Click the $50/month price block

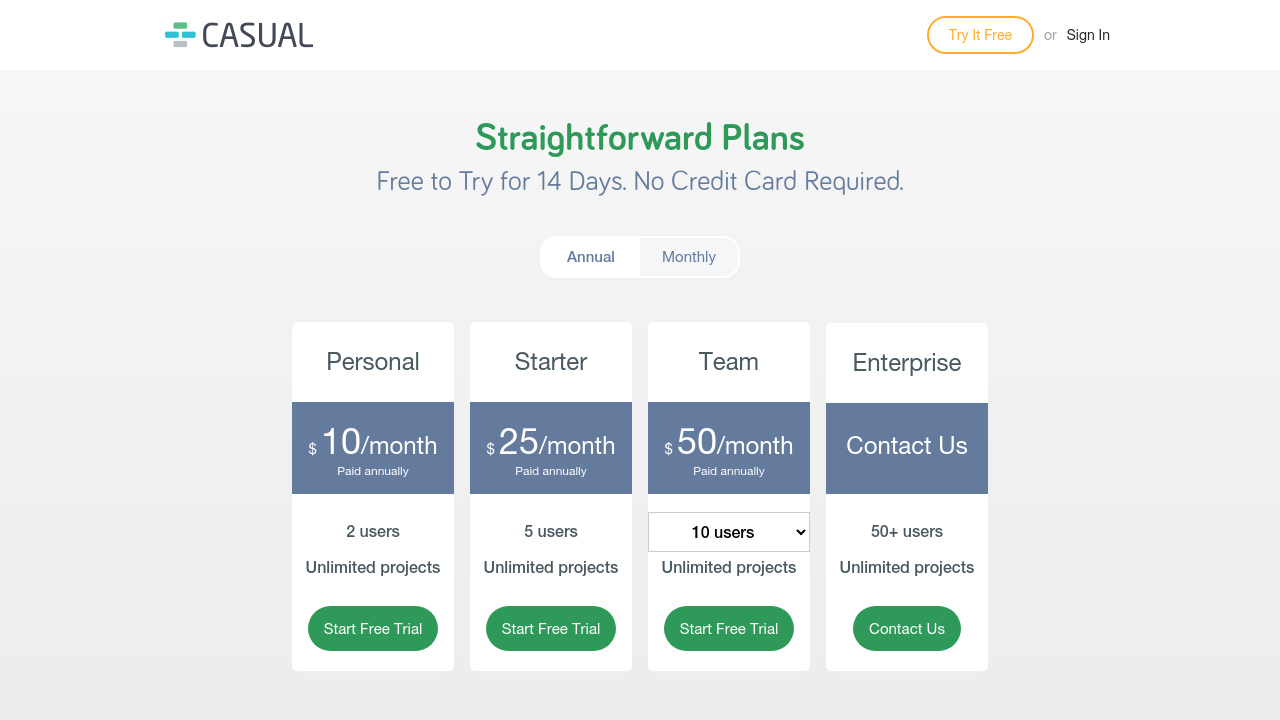pos(729,447)
